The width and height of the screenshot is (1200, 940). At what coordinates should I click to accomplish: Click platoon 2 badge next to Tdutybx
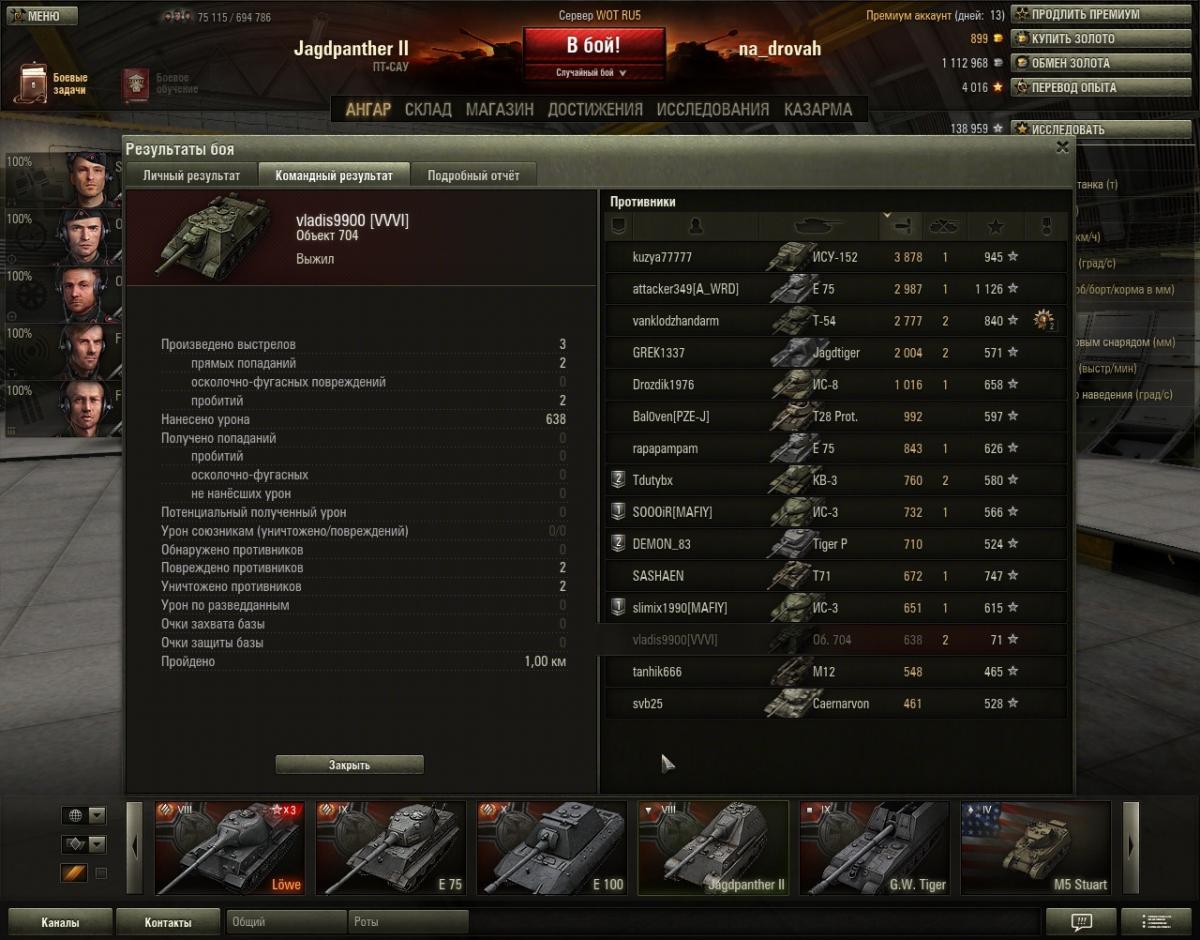coord(618,480)
